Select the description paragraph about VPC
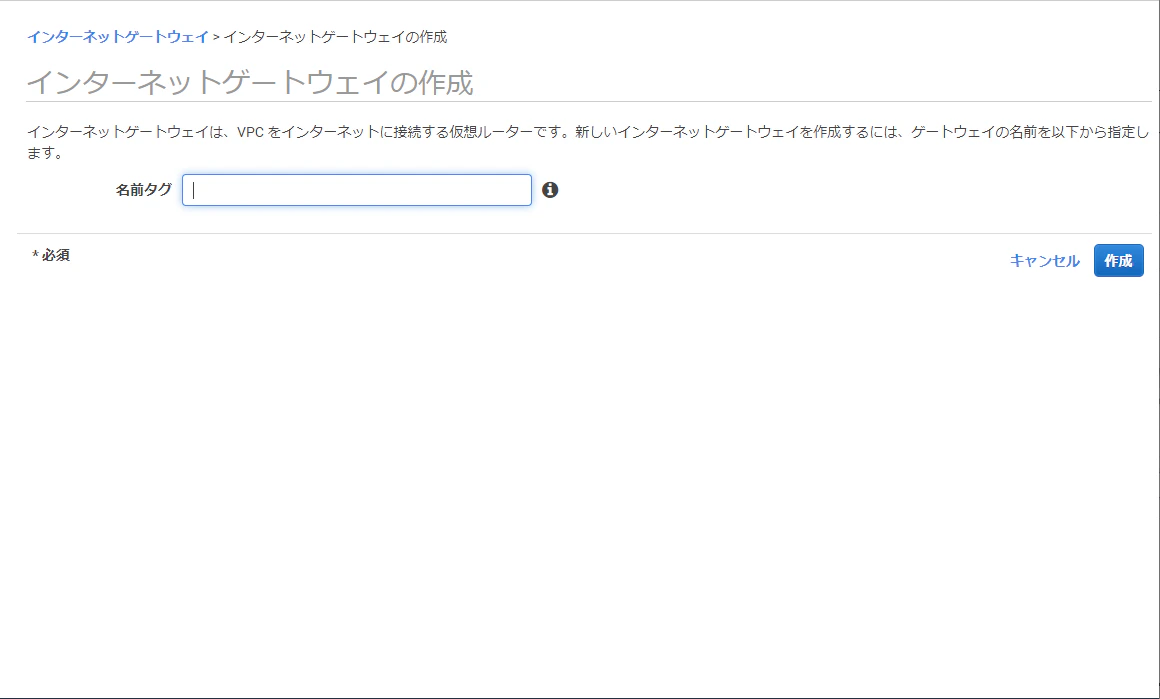The height and width of the screenshot is (699, 1160). tap(588, 142)
